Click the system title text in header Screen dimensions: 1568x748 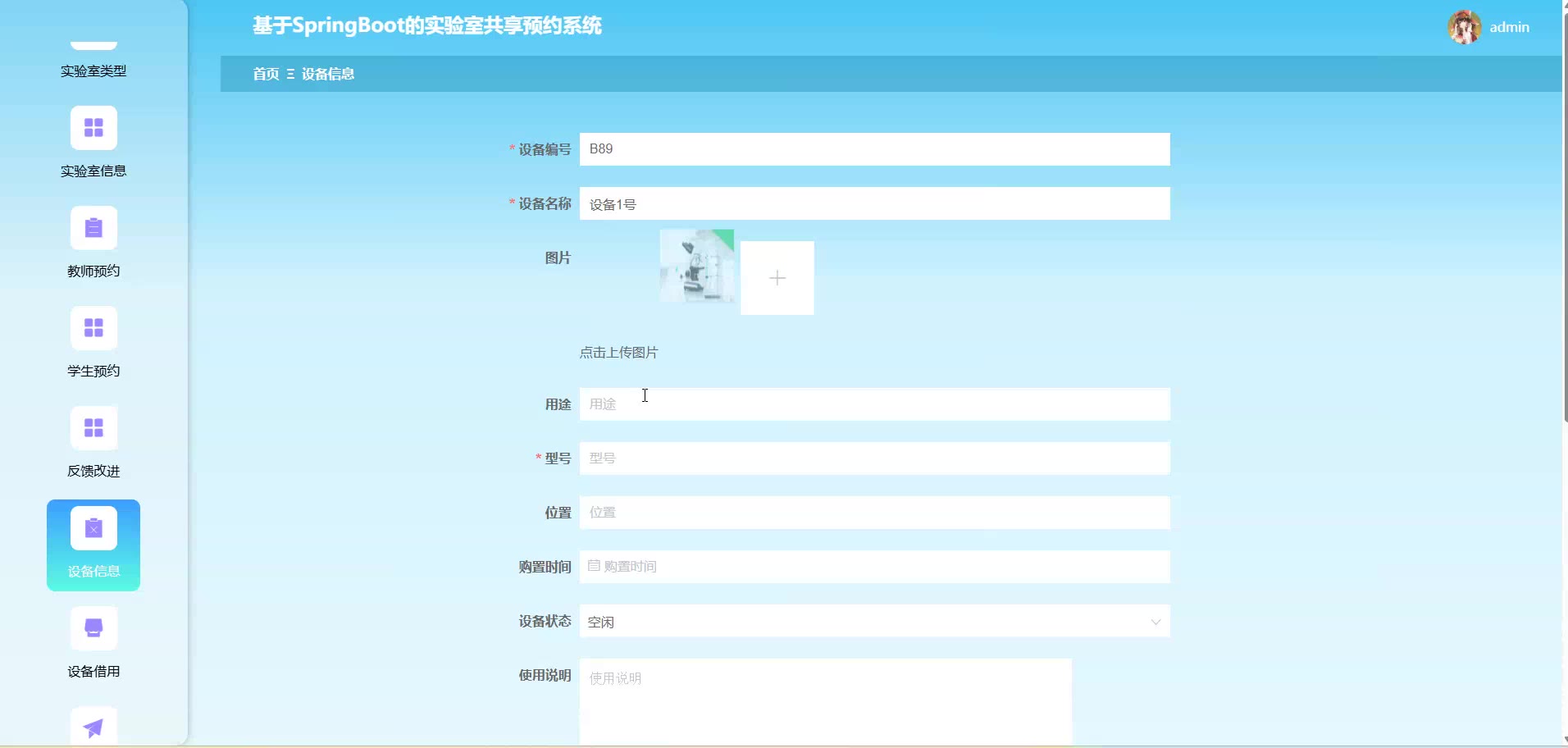[x=427, y=25]
